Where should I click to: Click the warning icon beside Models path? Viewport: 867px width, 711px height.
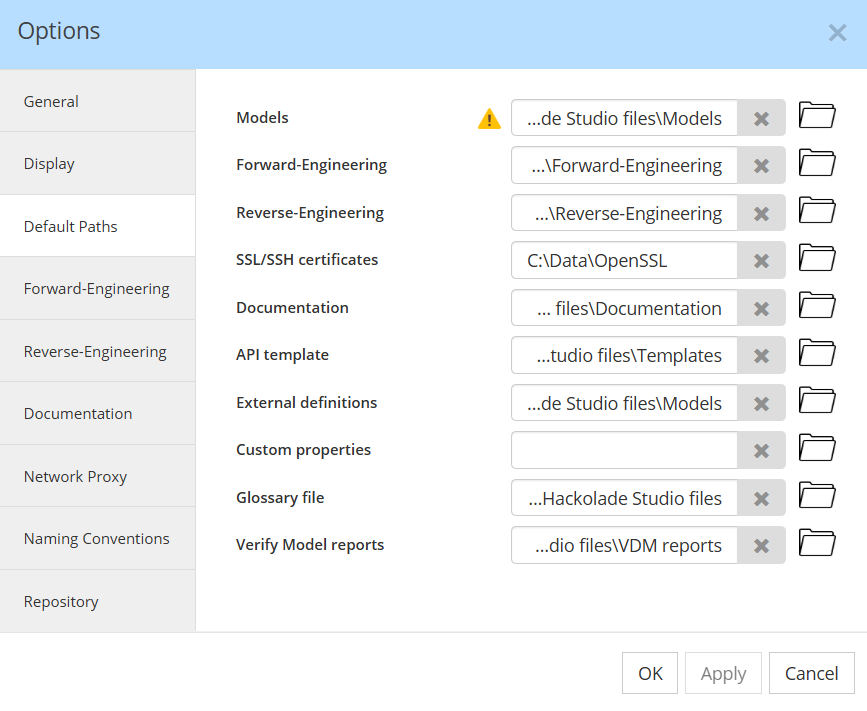(489, 118)
